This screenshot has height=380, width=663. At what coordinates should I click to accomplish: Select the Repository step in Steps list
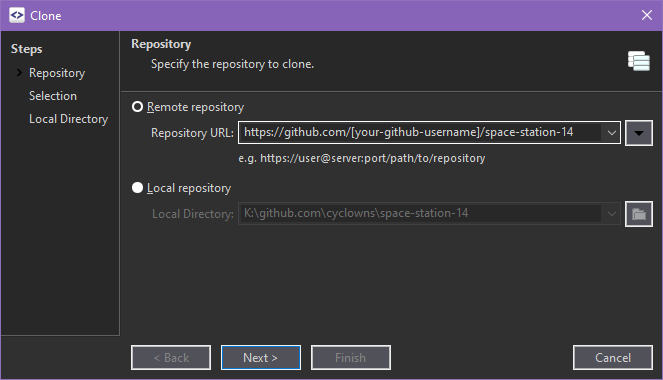point(57,73)
